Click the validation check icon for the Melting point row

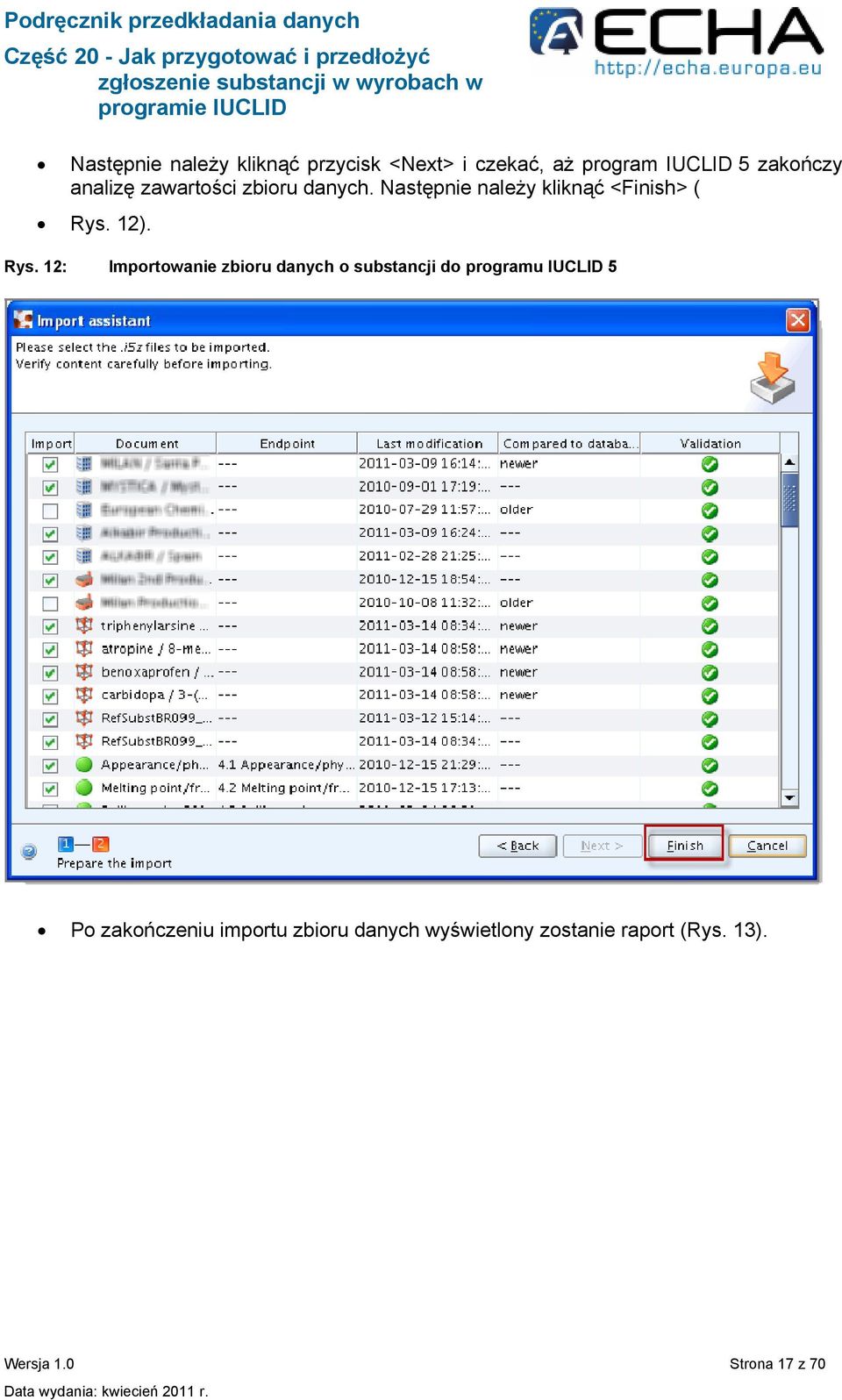[710, 789]
